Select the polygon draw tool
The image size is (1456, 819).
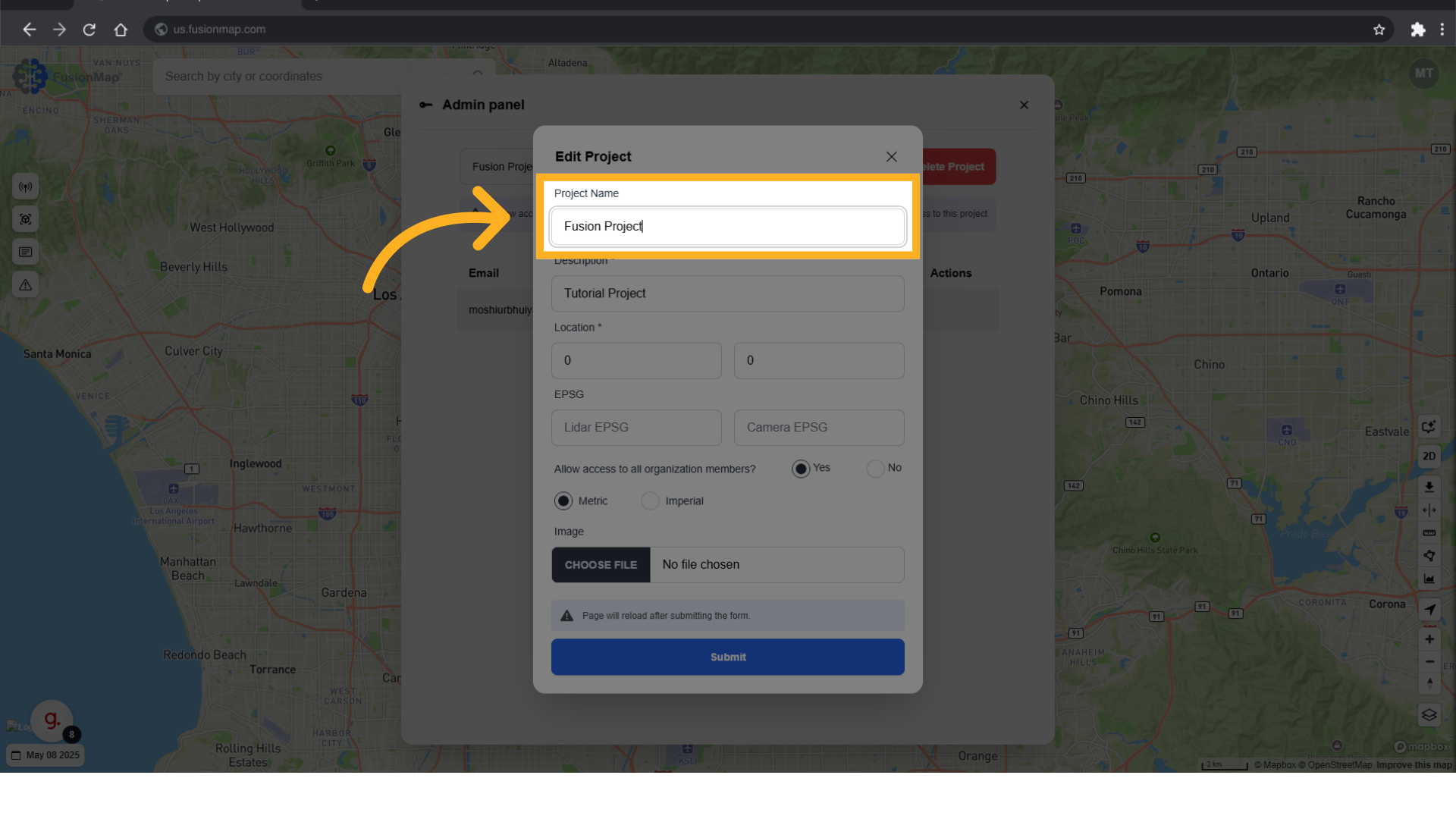[1429, 556]
